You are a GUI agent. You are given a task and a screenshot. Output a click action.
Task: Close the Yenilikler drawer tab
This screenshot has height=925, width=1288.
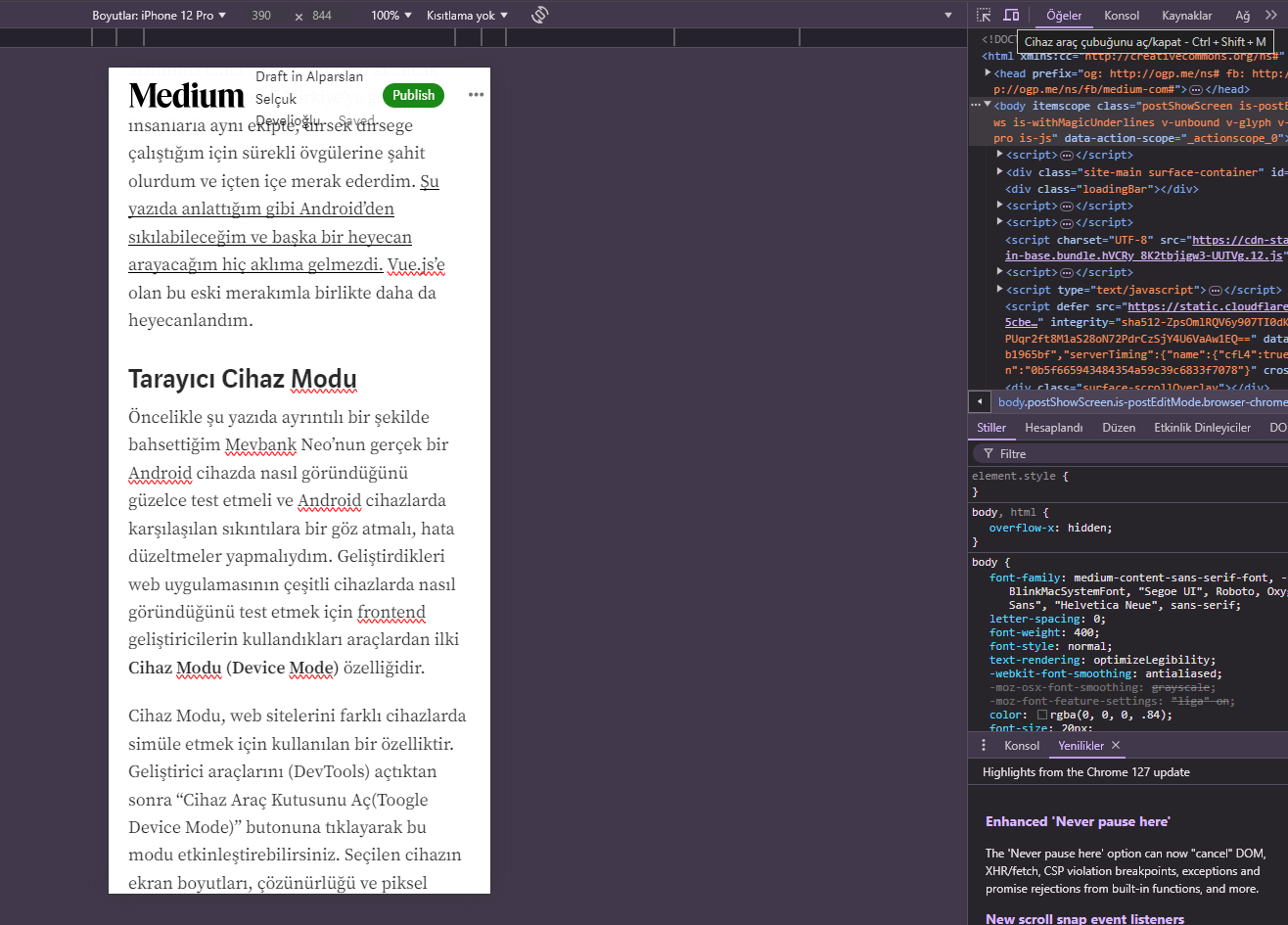click(1115, 746)
